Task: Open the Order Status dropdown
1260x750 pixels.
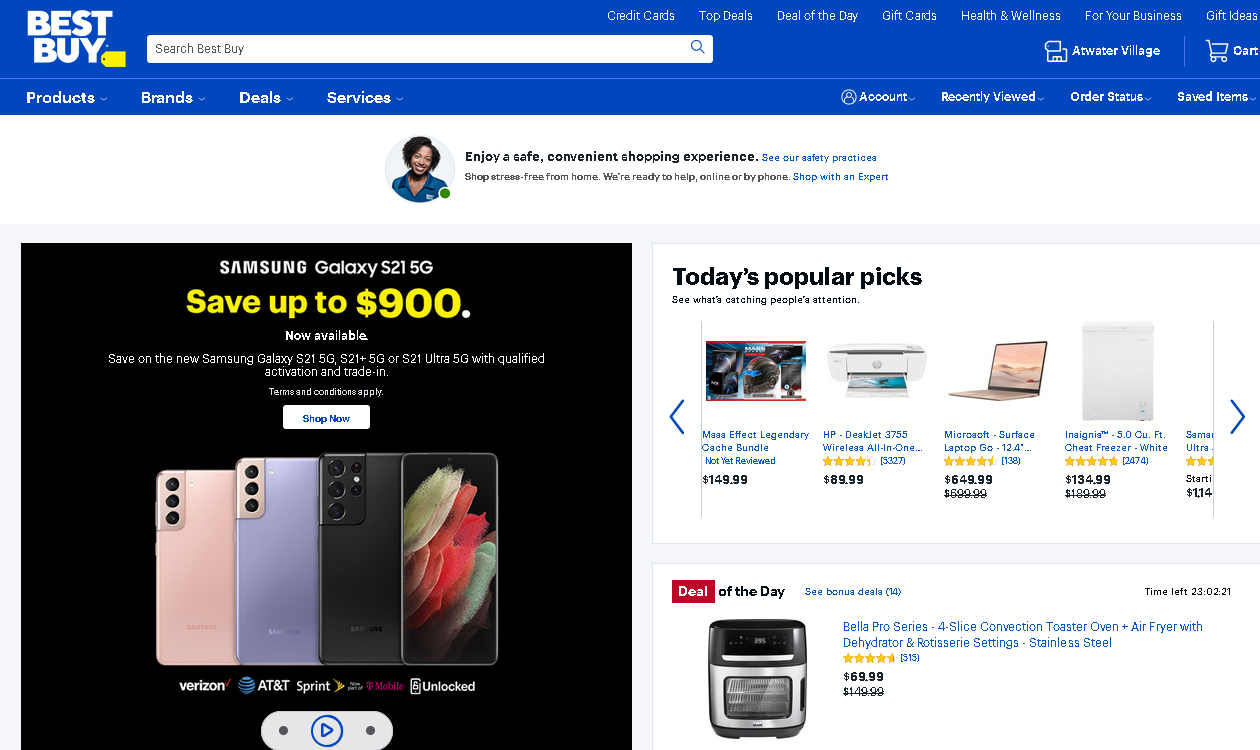Action: (1111, 97)
